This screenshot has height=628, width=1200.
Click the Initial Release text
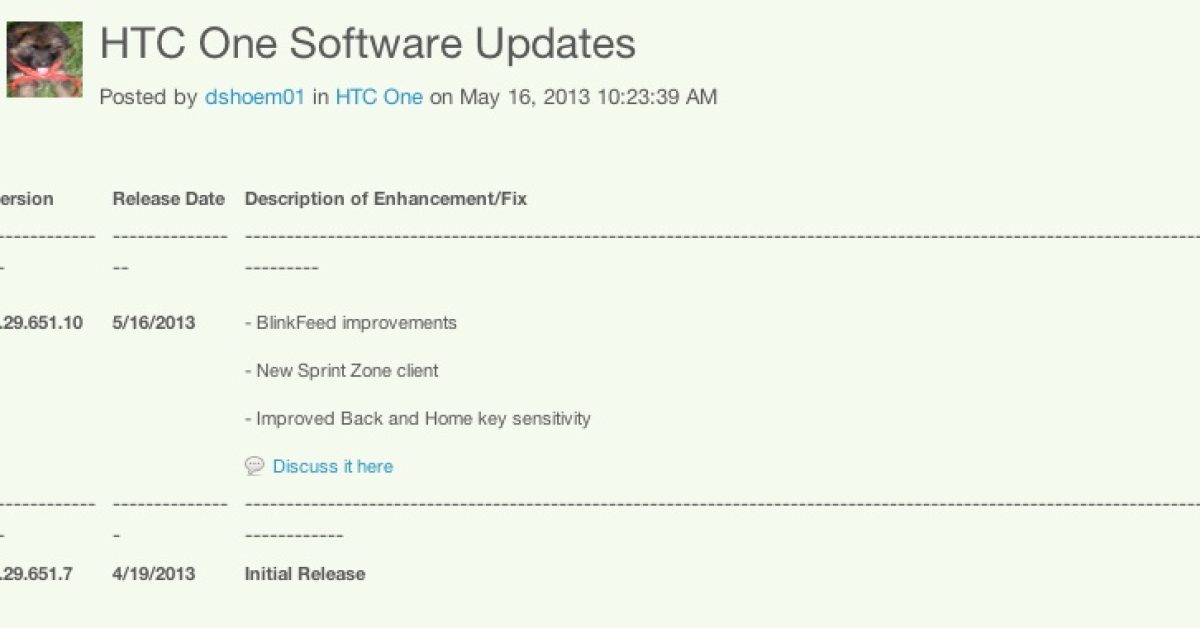(x=305, y=574)
